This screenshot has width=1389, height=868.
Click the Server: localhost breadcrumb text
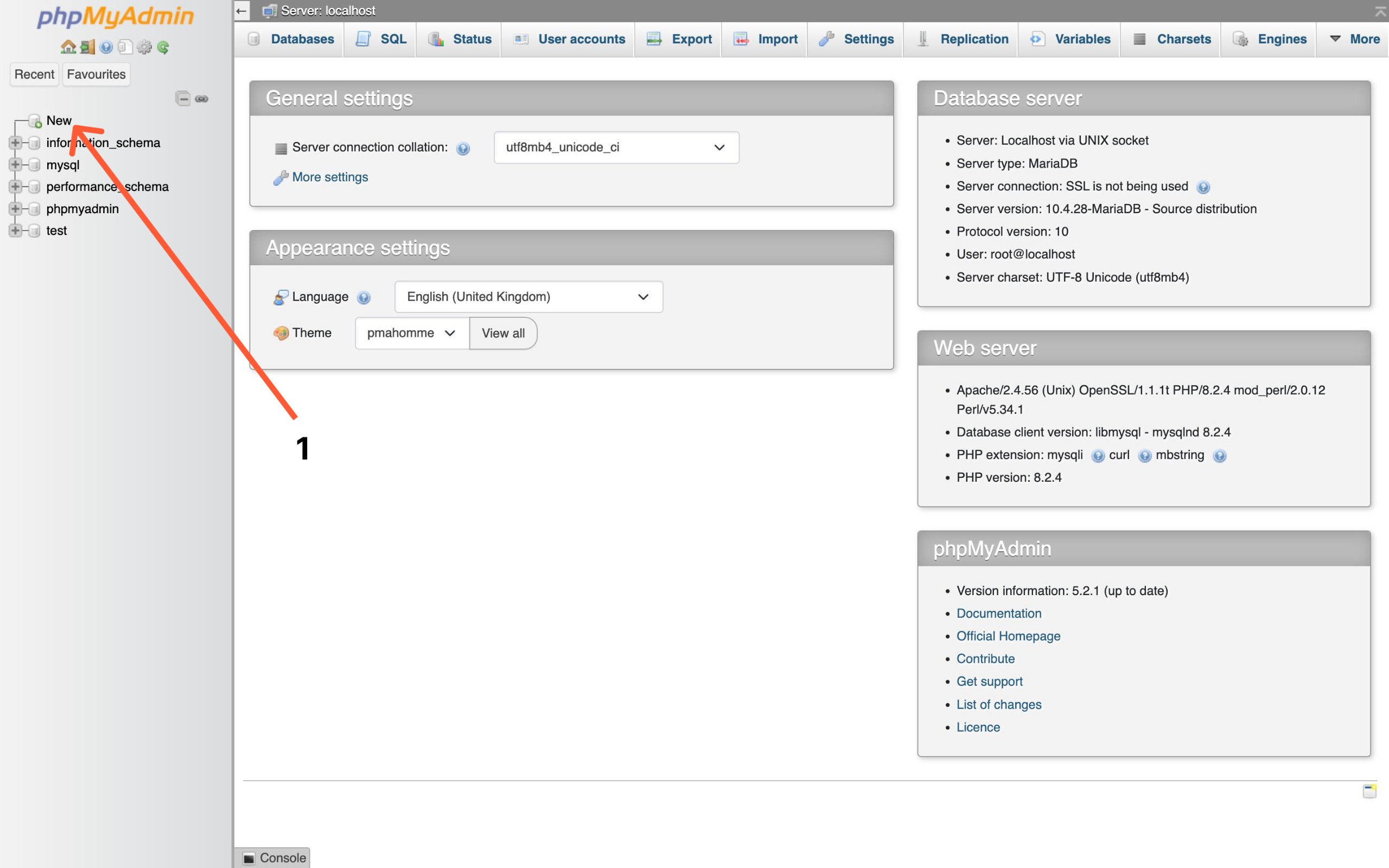328,11
